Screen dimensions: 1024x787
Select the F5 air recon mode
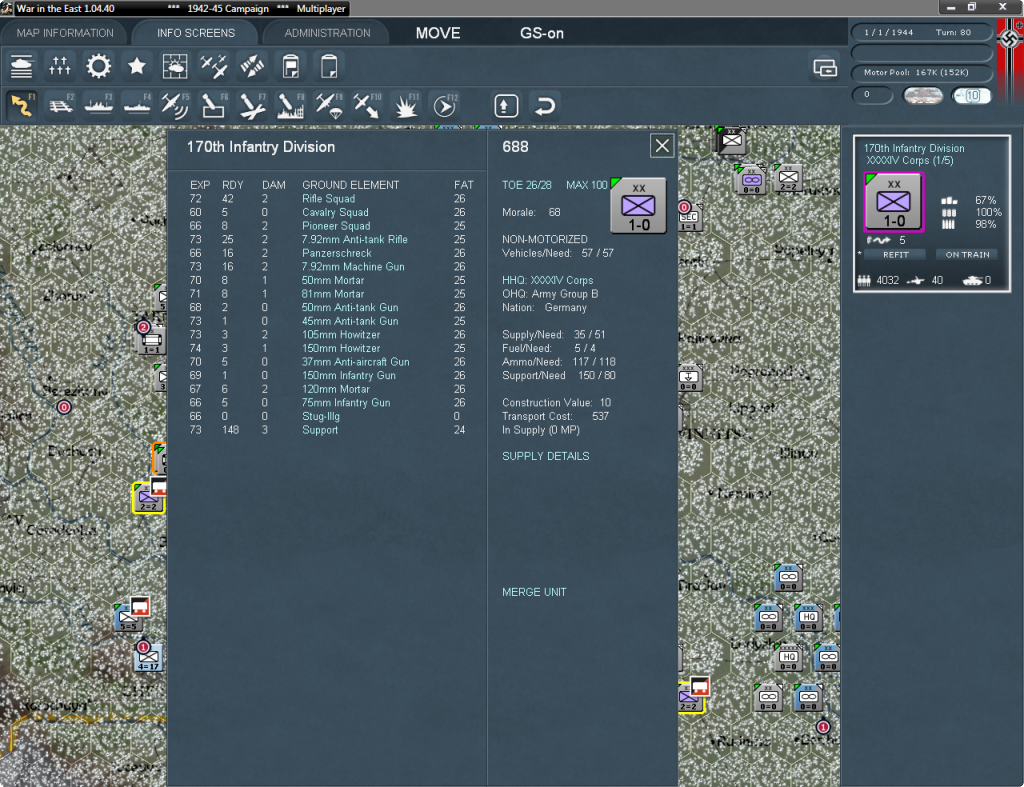pos(175,106)
